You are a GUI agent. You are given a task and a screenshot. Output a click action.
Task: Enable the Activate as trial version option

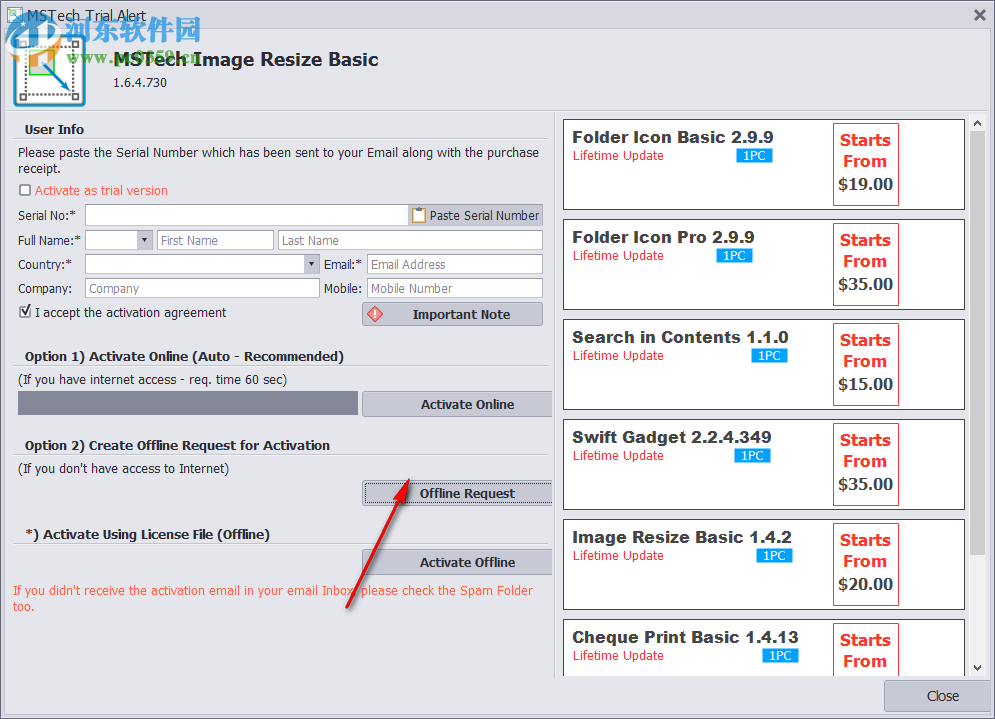[x=24, y=190]
